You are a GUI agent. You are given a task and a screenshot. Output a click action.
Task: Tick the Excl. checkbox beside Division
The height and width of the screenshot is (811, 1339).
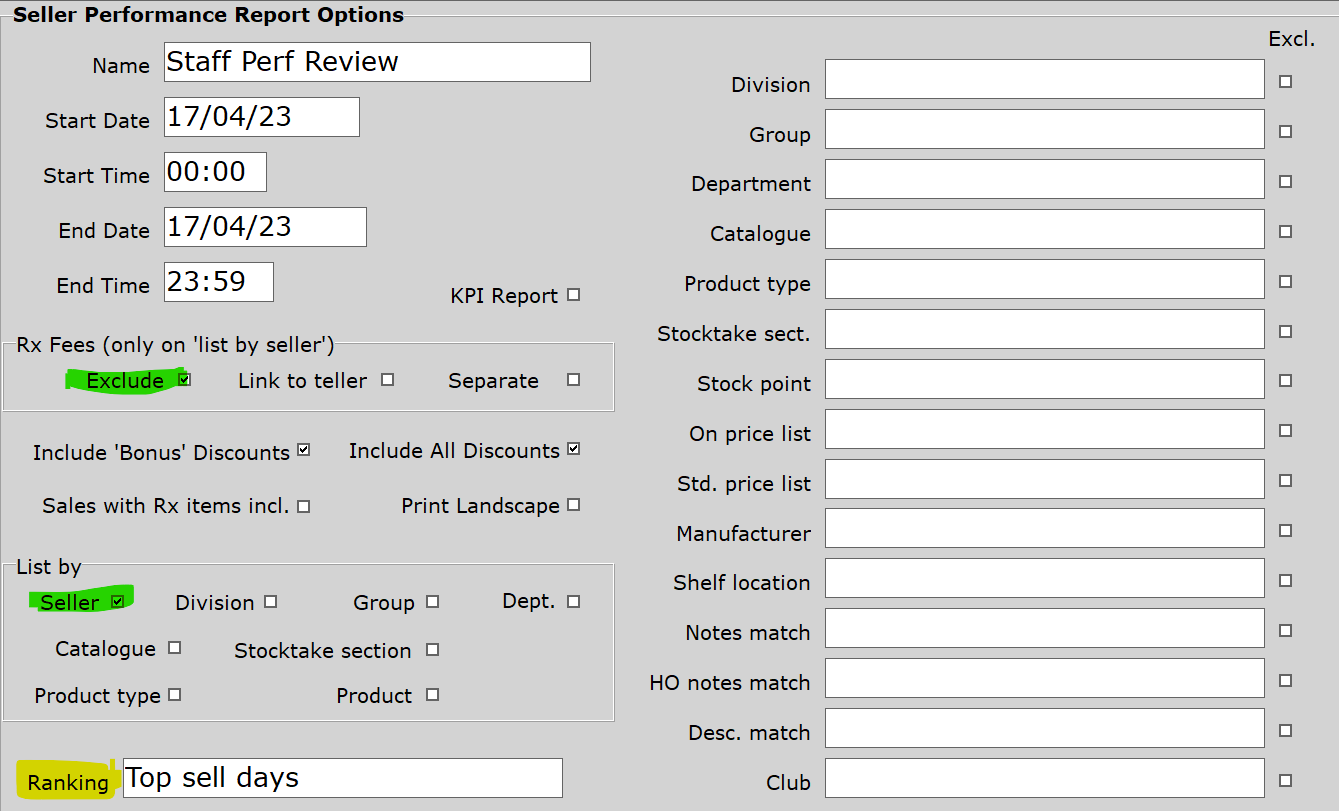[1286, 82]
